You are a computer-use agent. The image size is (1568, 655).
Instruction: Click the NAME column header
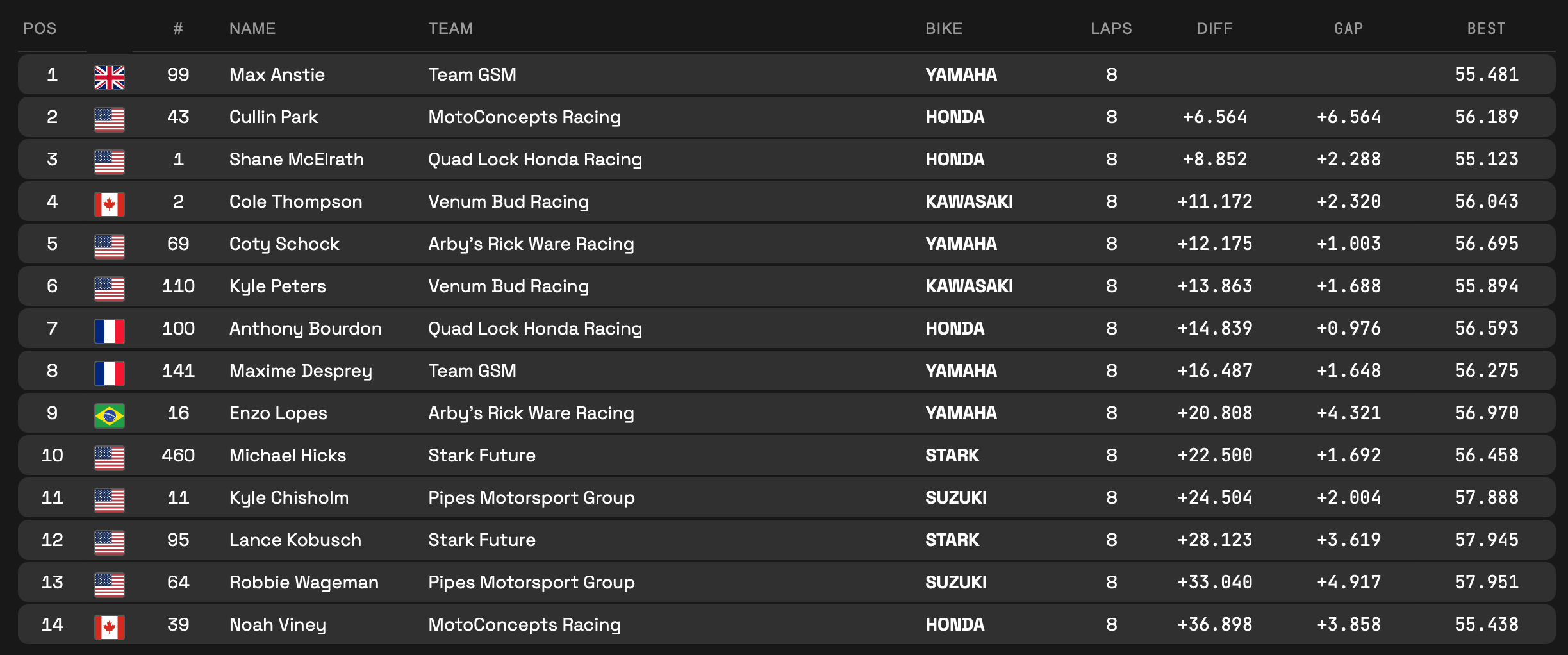point(252,29)
